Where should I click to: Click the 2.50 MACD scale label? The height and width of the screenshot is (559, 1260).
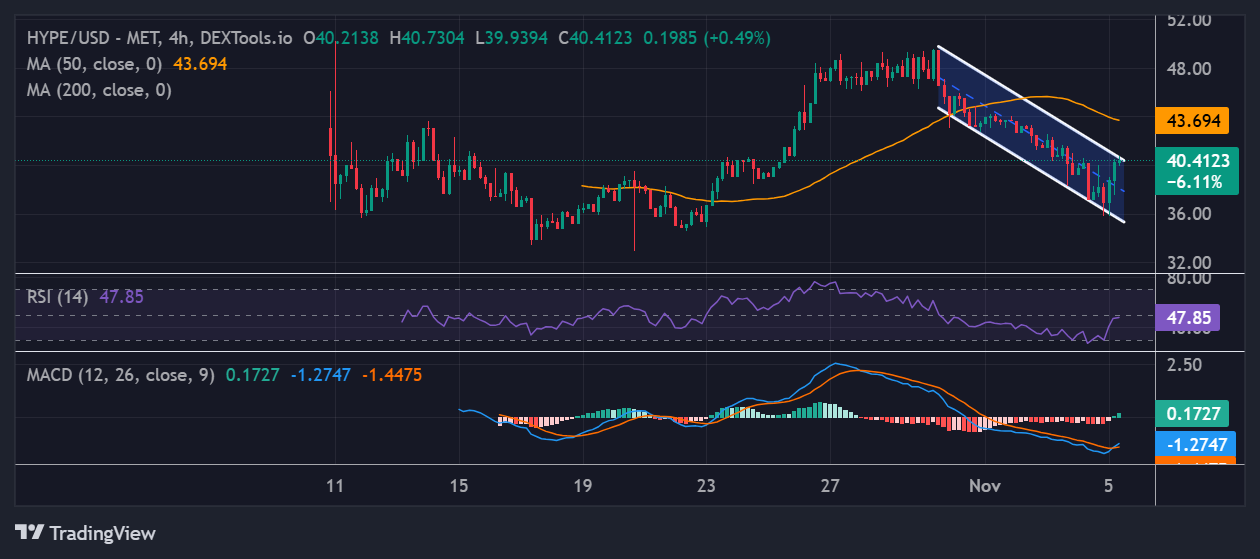pos(1184,365)
